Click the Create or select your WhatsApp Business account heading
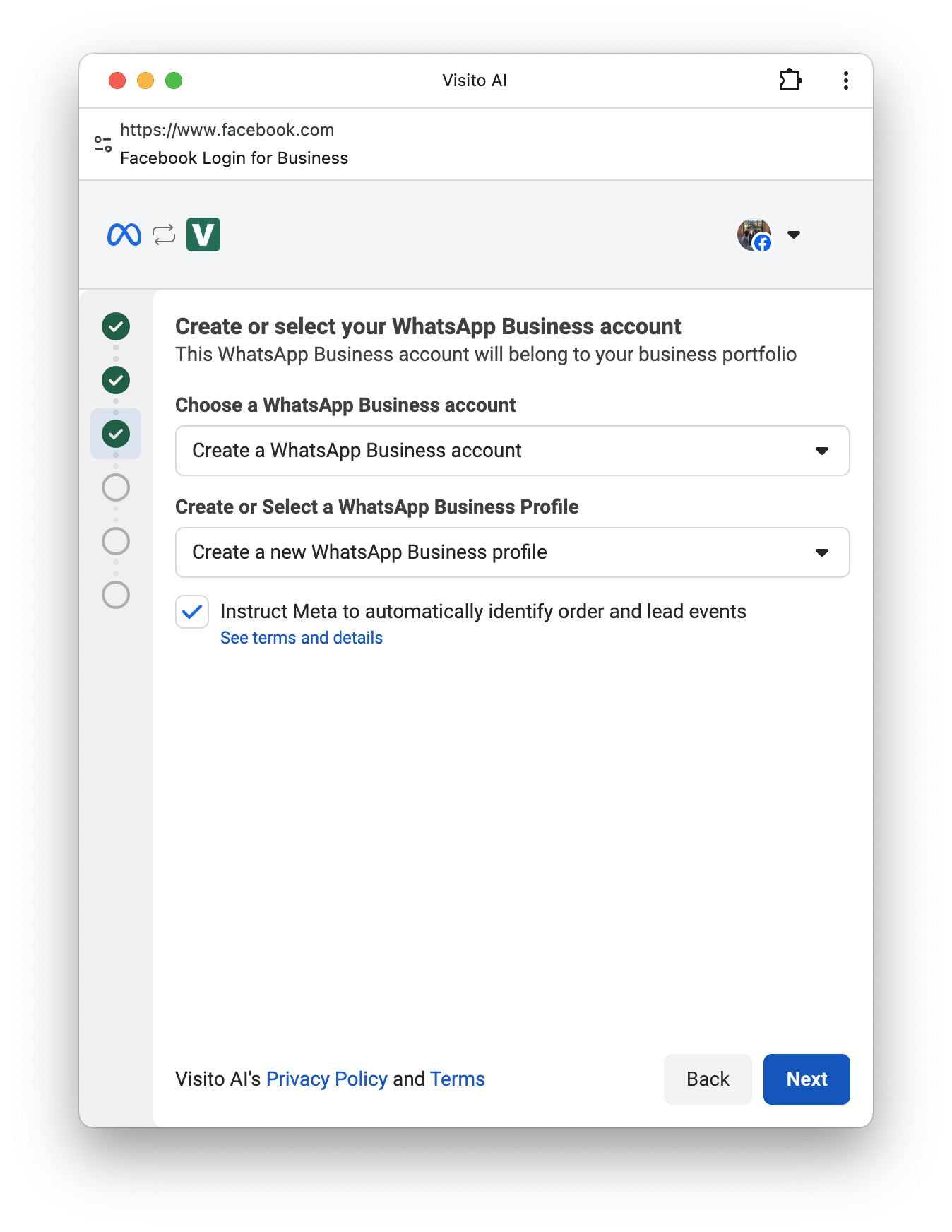The width and height of the screenshot is (952, 1232). [428, 326]
